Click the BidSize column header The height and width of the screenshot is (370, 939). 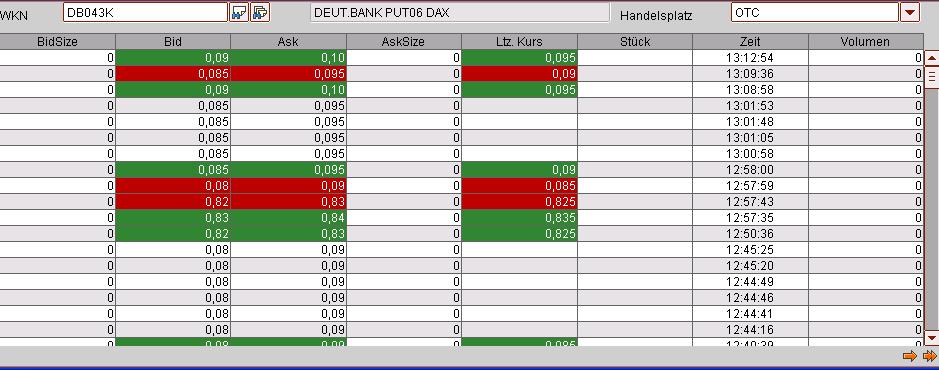[x=57, y=41]
